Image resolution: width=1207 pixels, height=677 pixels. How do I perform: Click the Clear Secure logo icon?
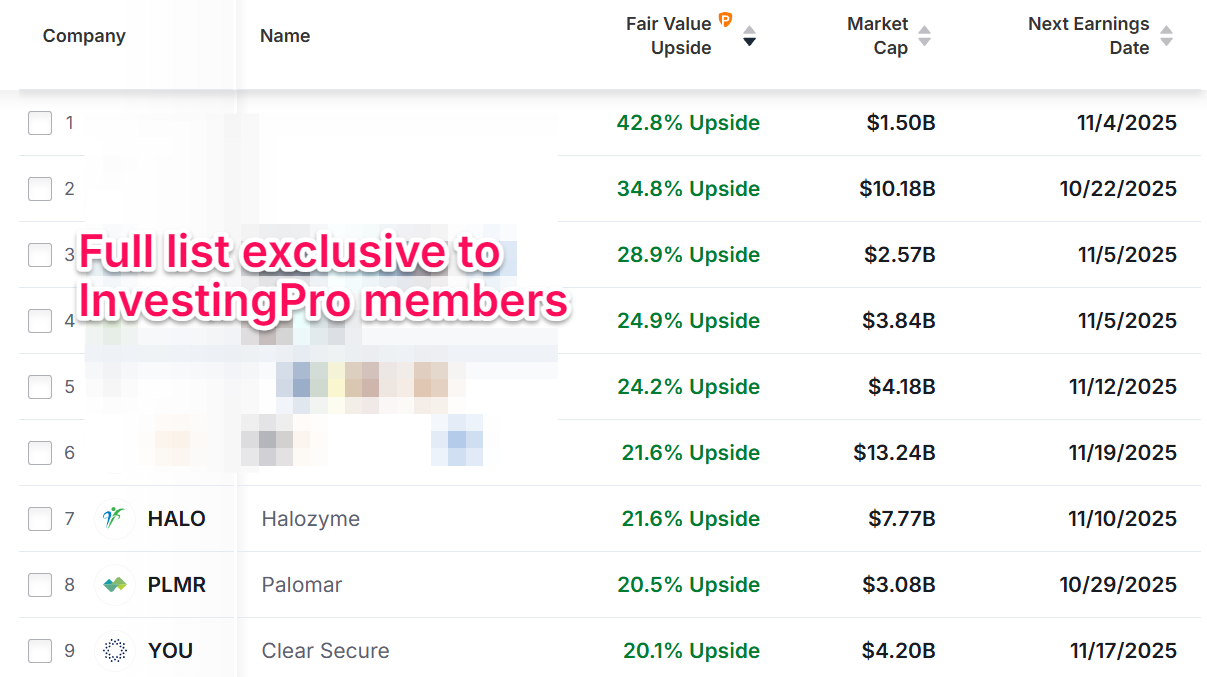pyautogui.click(x=115, y=651)
